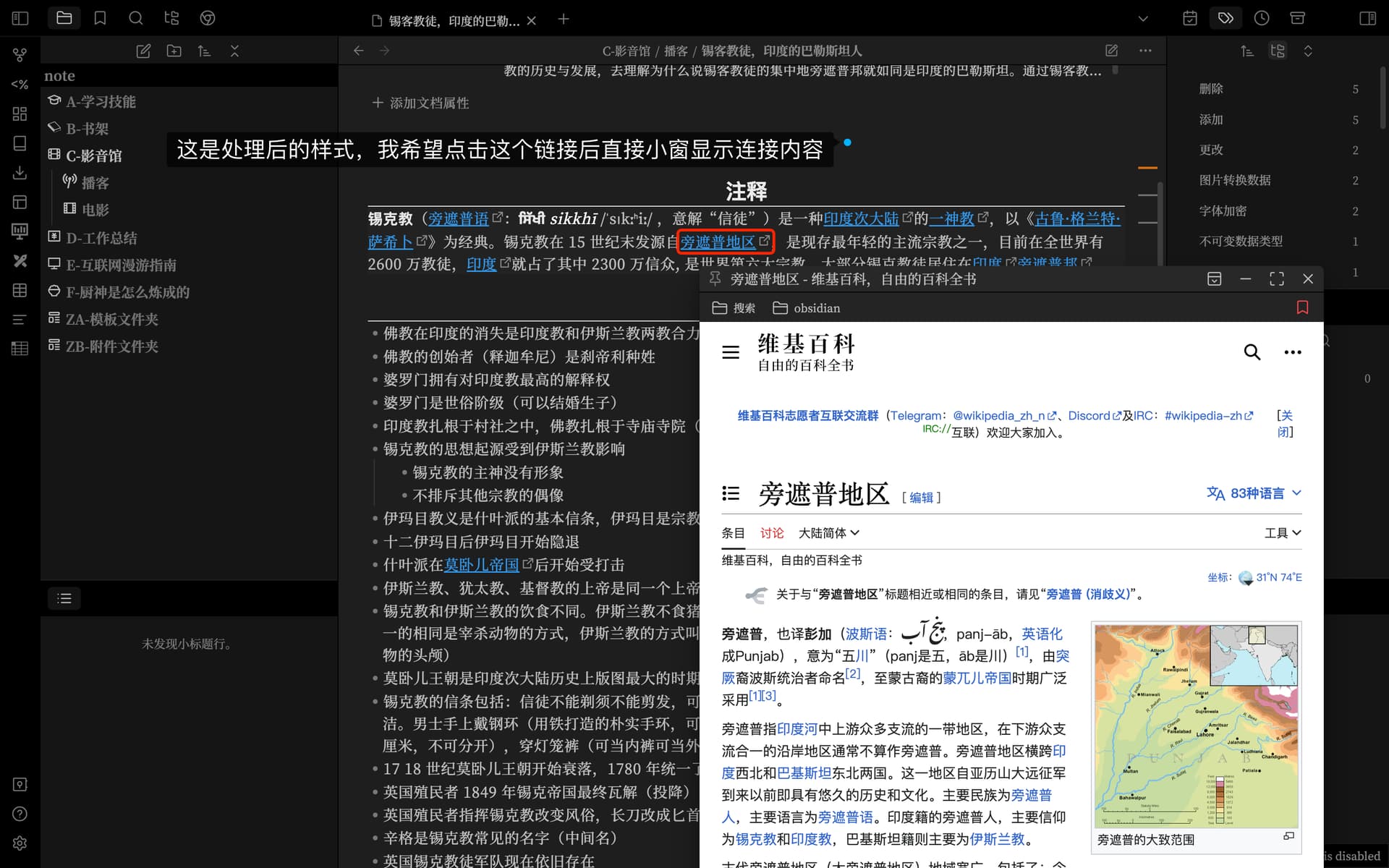Open settings gear in left ribbon

tap(20, 843)
